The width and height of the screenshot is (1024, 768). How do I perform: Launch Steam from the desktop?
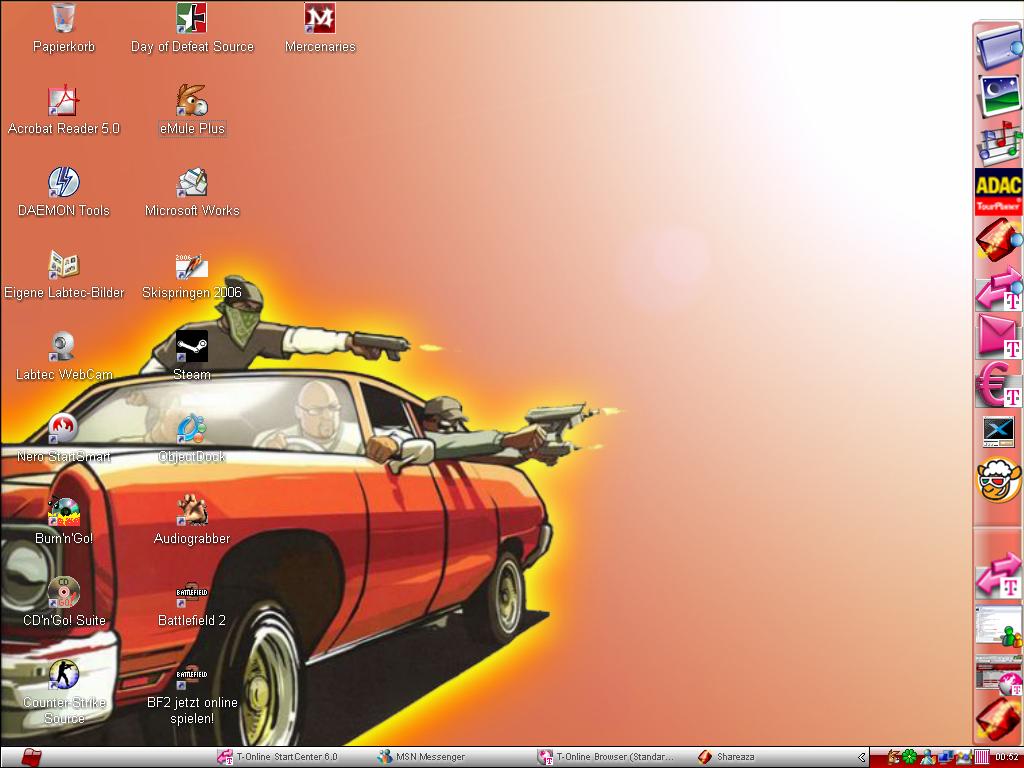(x=191, y=356)
